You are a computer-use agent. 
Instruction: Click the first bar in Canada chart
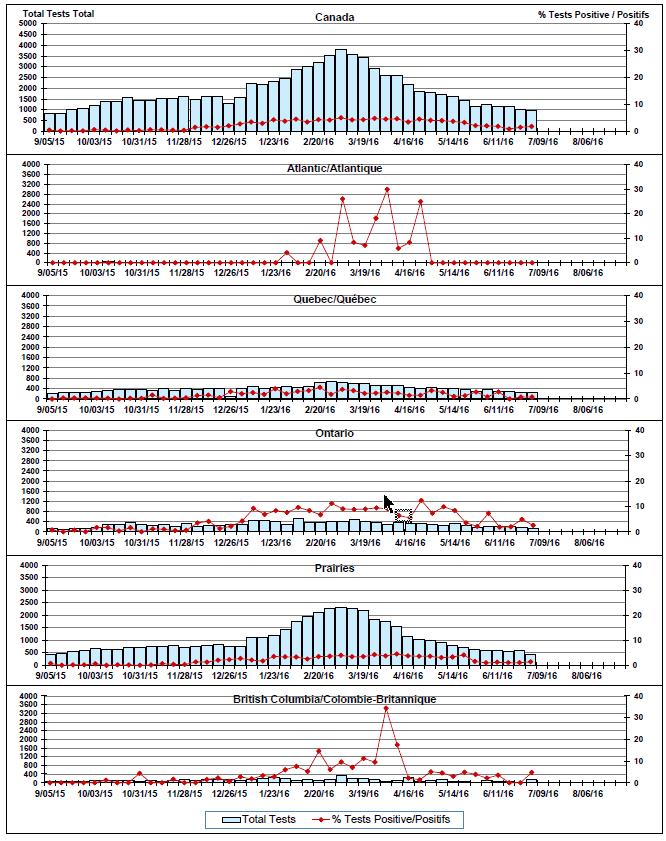coord(50,122)
